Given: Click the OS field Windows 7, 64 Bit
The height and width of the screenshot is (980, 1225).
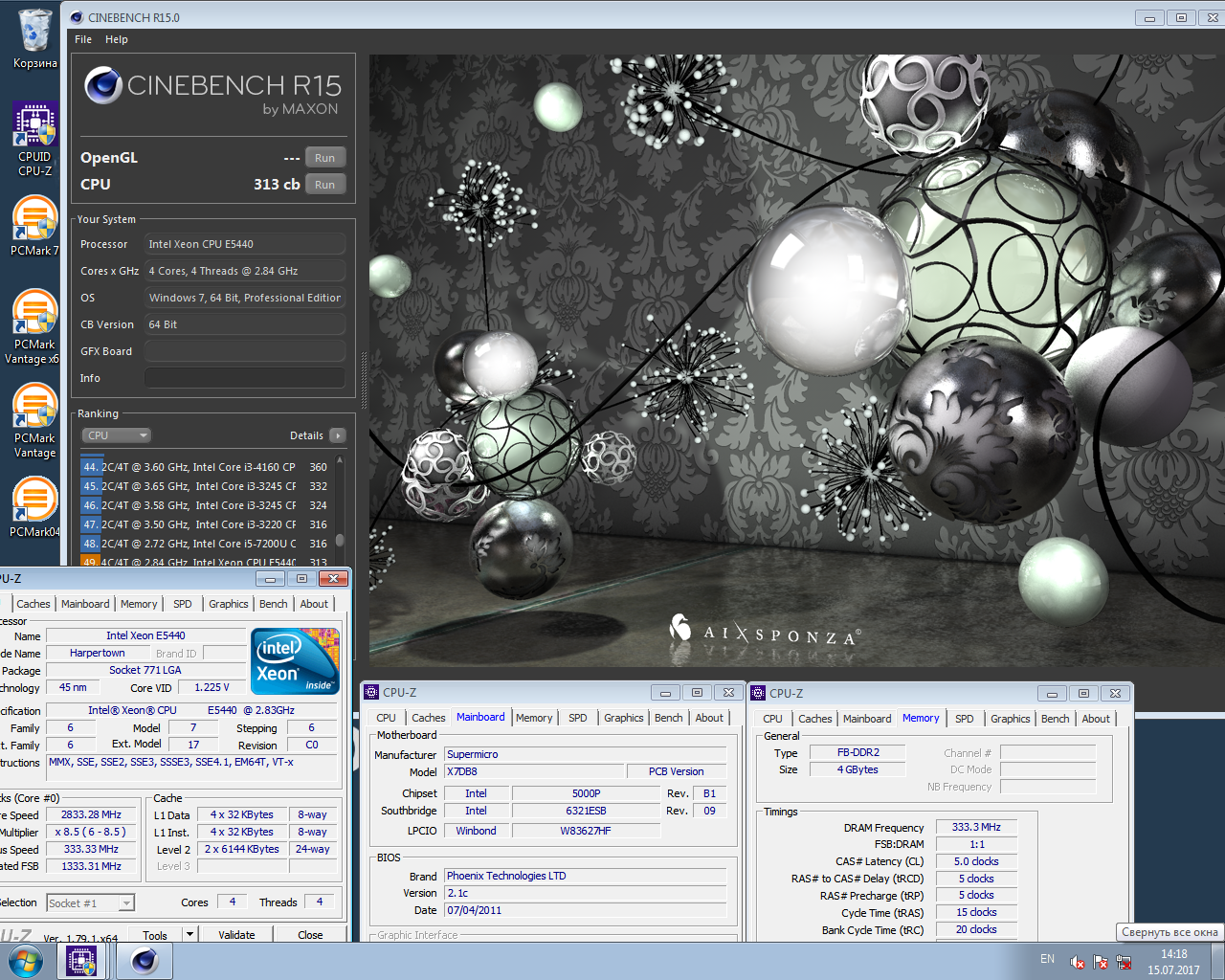Looking at the screenshot, I should tap(245, 298).
